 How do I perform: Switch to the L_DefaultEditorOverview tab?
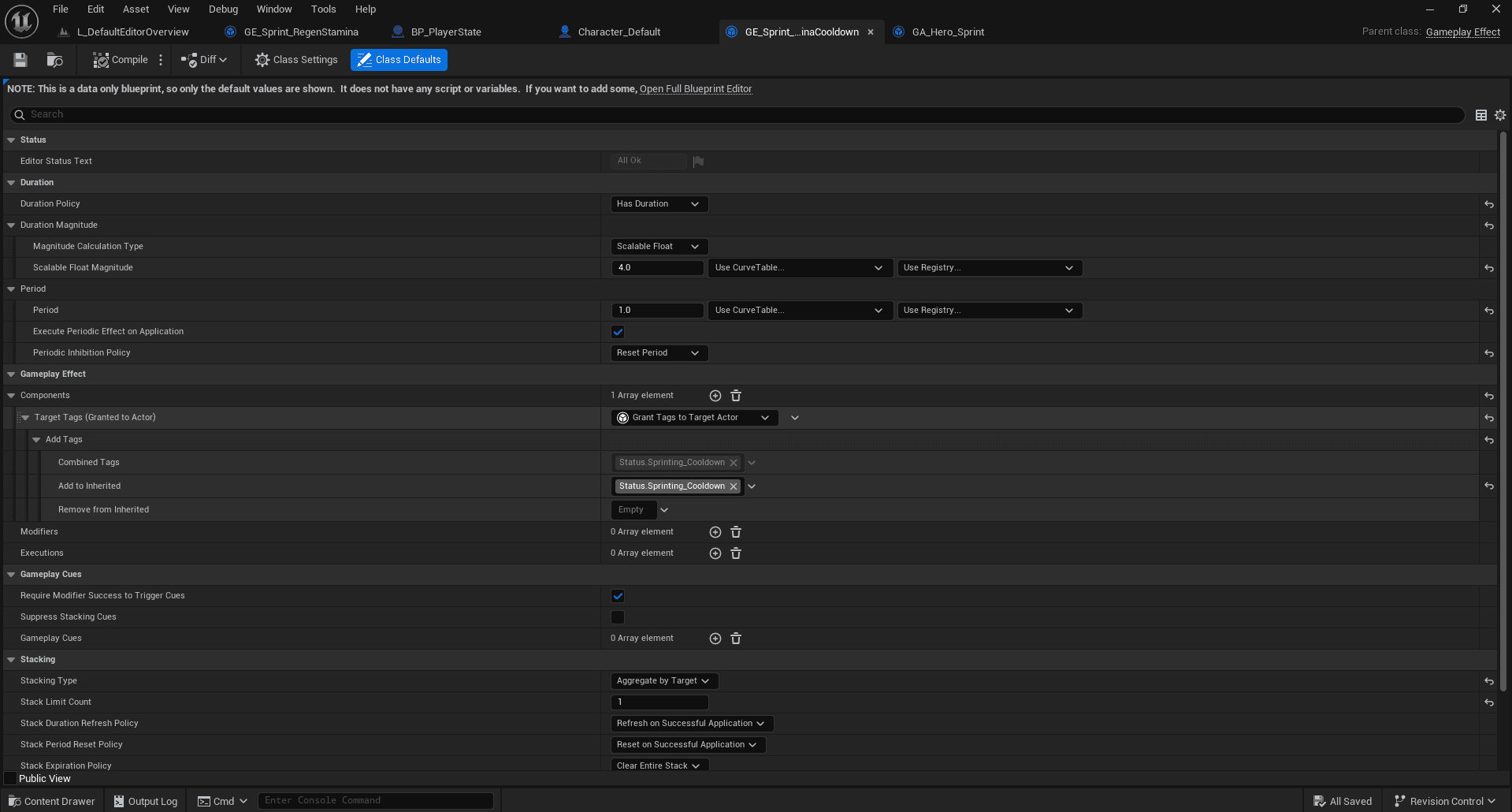tap(125, 32)
